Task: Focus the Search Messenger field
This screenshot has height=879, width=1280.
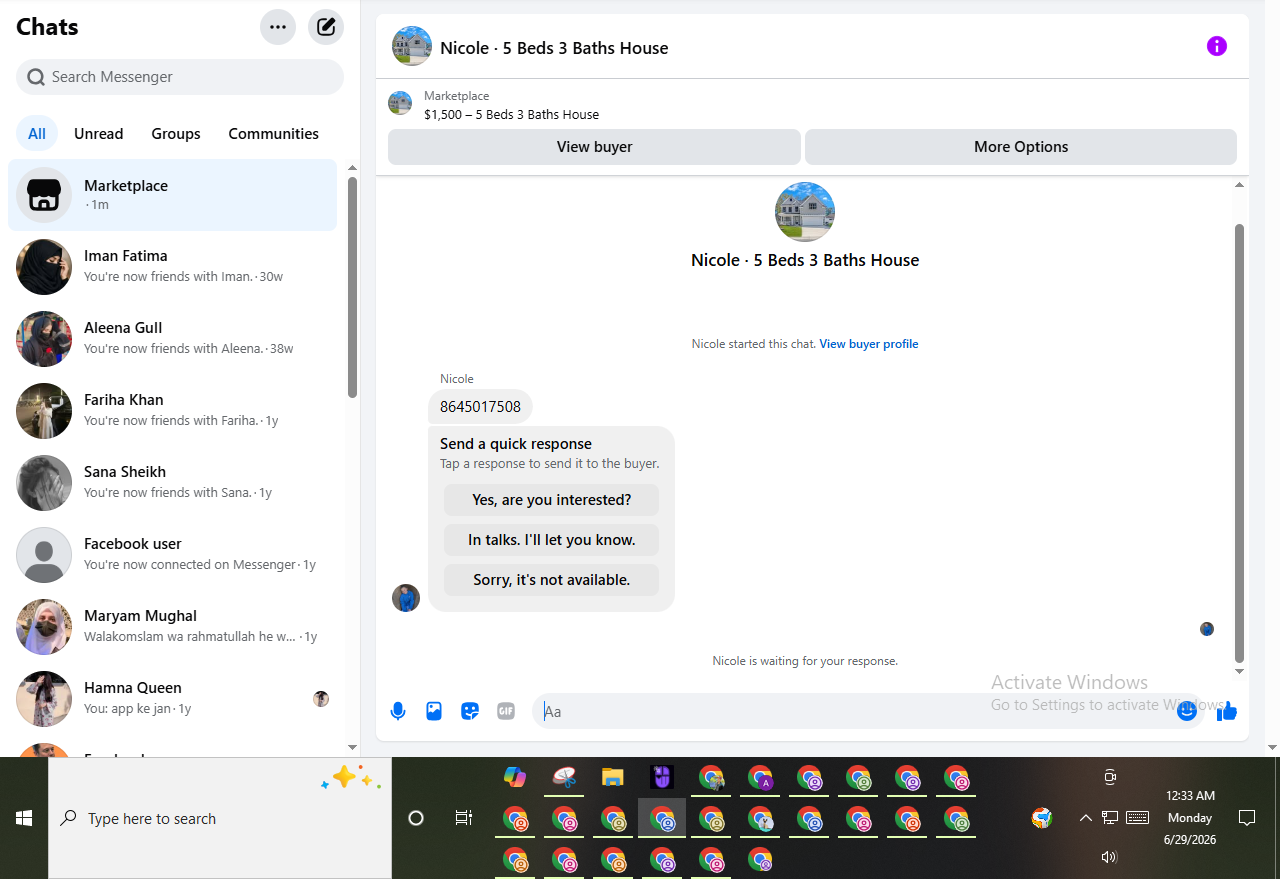Action: tap(180, 77)
